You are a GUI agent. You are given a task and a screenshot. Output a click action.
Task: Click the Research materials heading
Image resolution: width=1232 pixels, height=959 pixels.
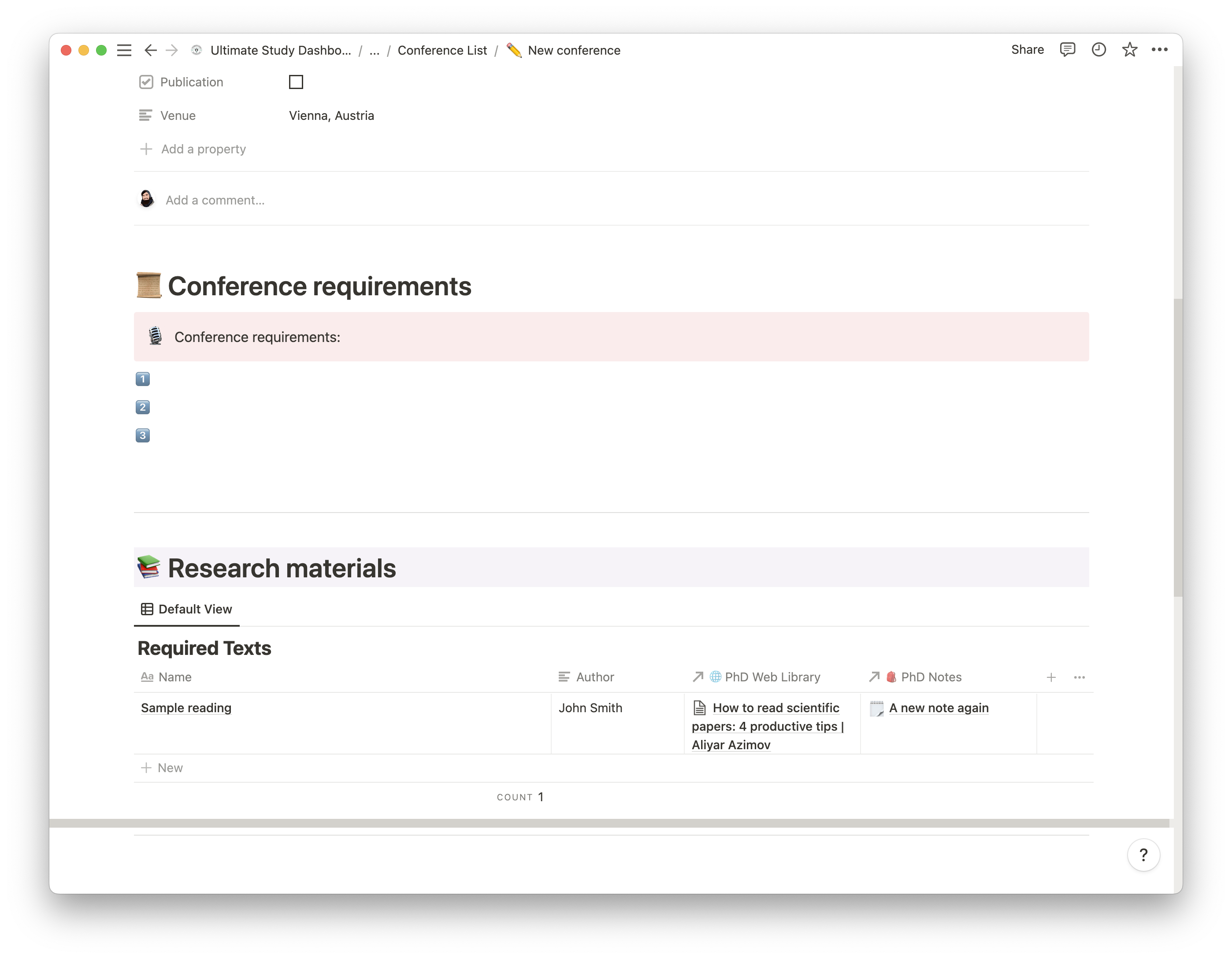coord(282,568)
